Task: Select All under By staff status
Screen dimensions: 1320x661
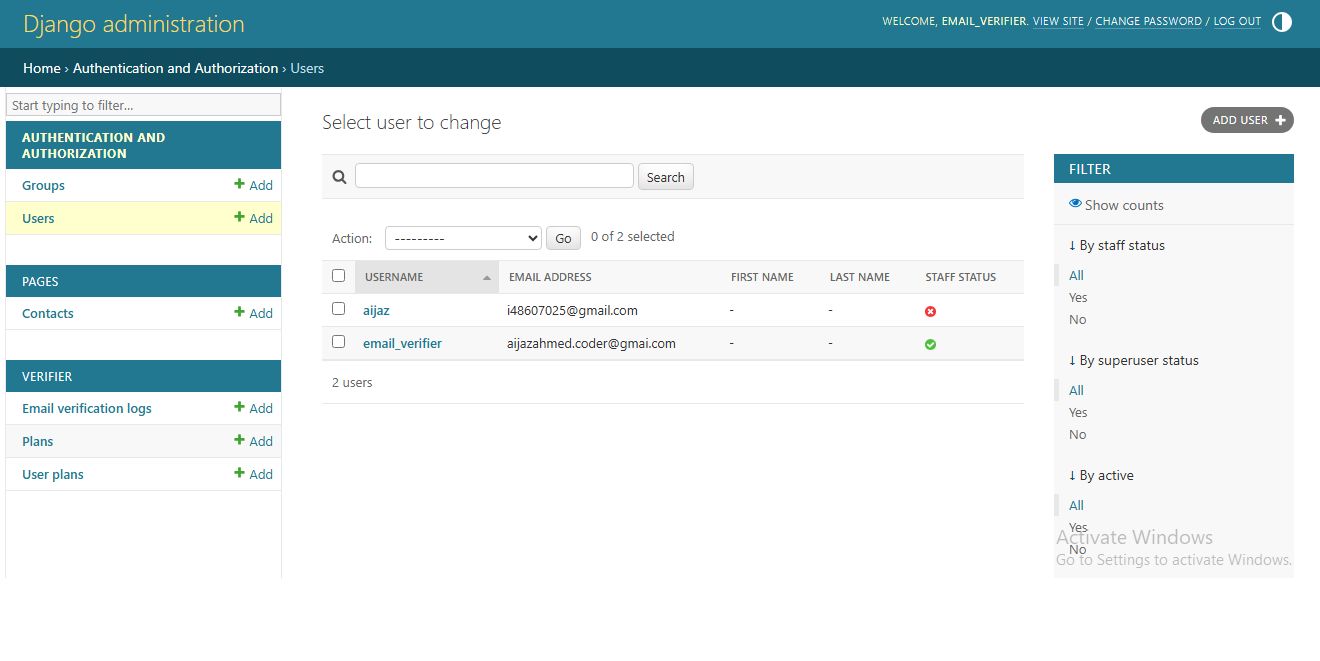Action: point(1076,275)
